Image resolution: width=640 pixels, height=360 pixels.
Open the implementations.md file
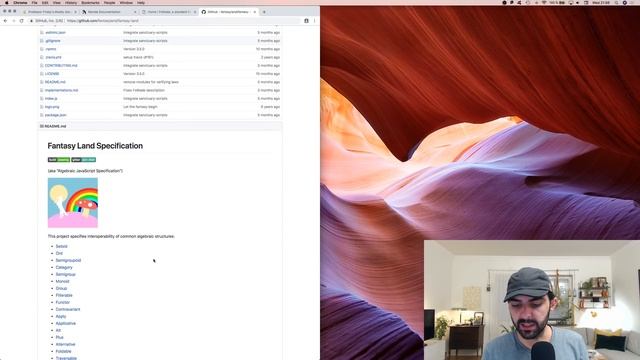[61, 90]
